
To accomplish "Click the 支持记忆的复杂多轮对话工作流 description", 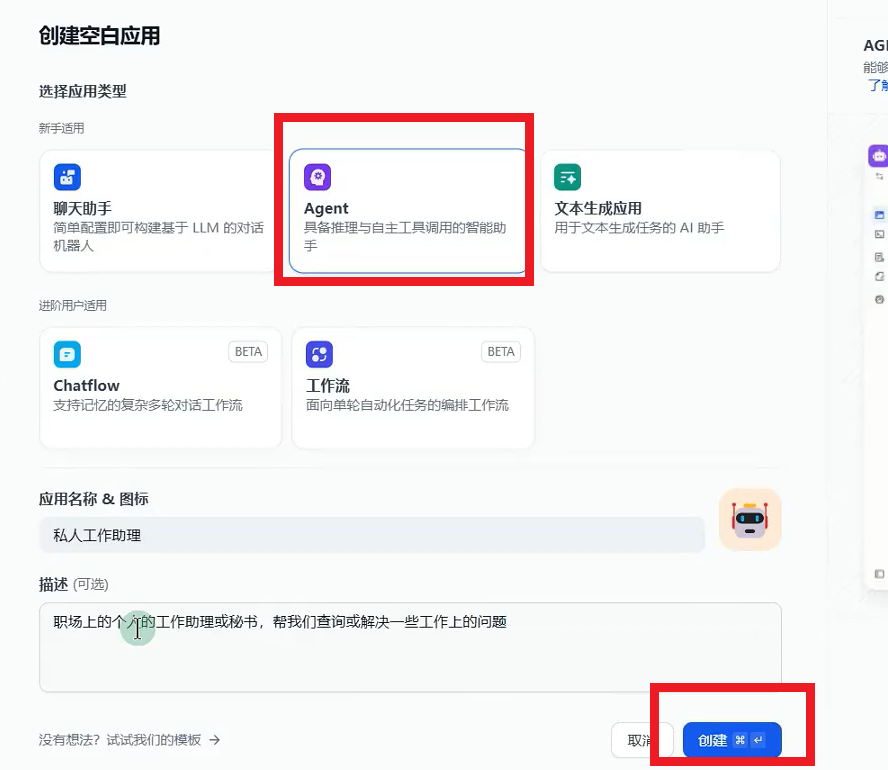I will pos(148,405).
